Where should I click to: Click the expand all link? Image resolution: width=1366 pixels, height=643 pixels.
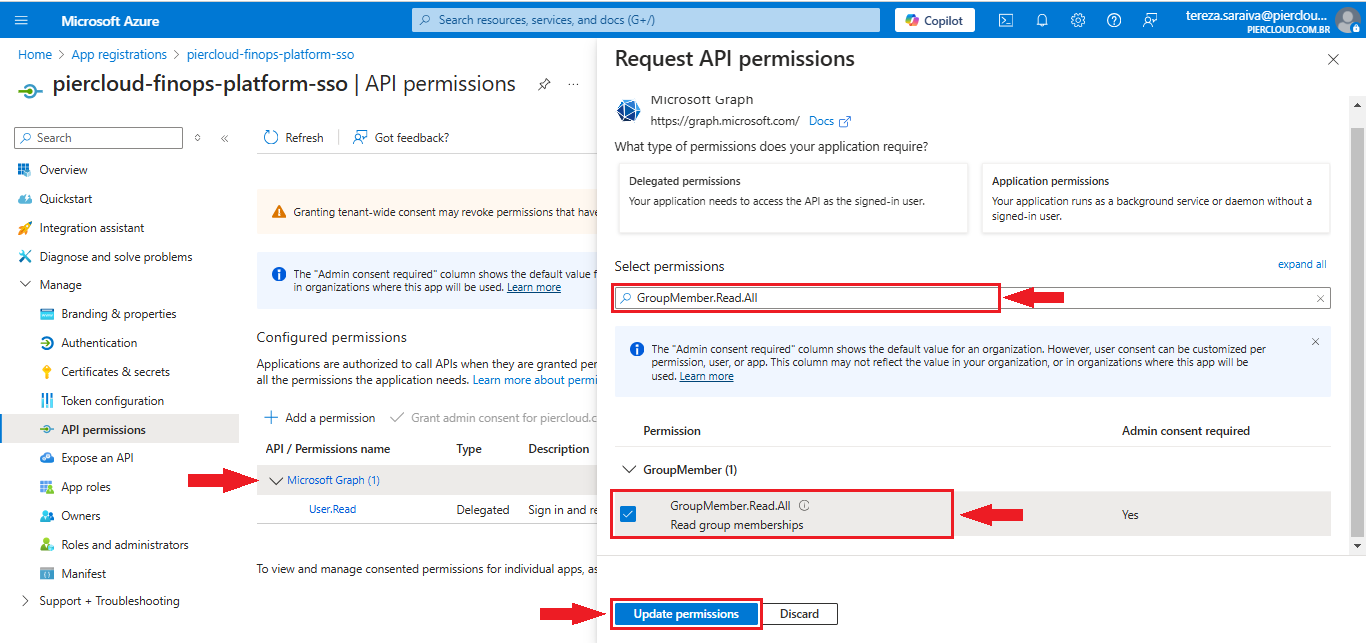[1301, 265]
